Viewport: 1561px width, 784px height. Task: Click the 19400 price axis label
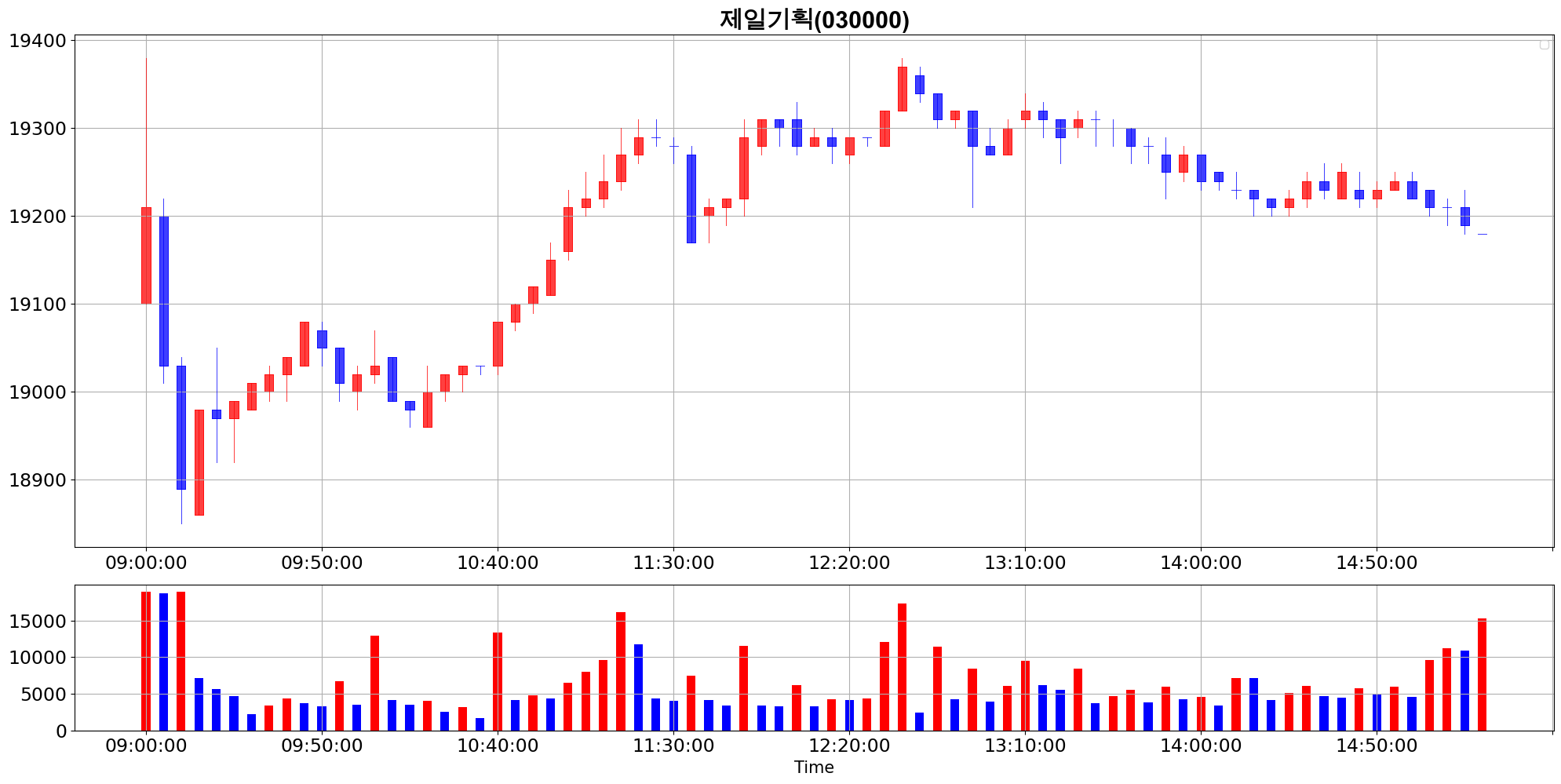coord(37,41)
